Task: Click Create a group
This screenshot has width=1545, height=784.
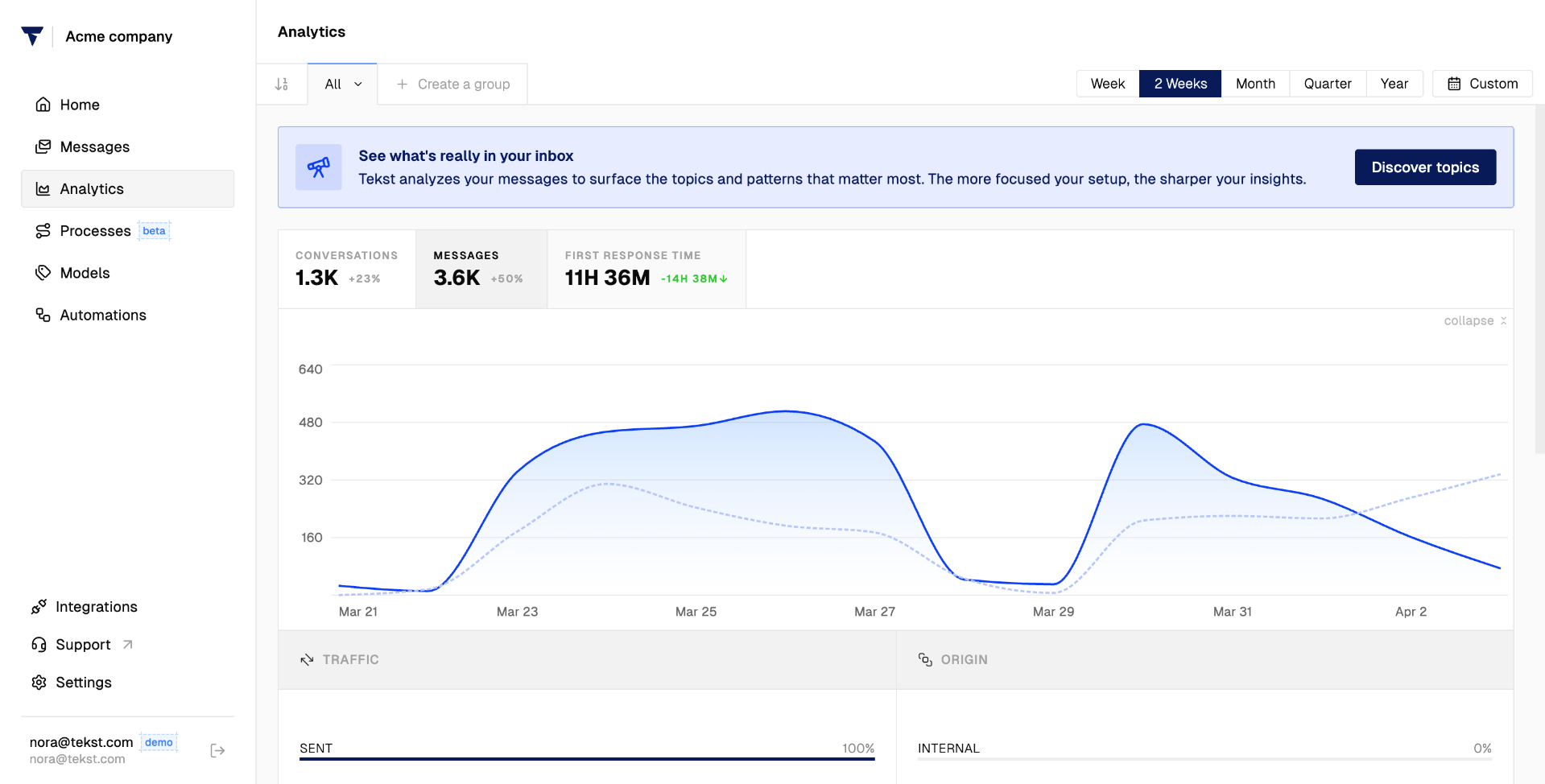Action: click(452, 84)
